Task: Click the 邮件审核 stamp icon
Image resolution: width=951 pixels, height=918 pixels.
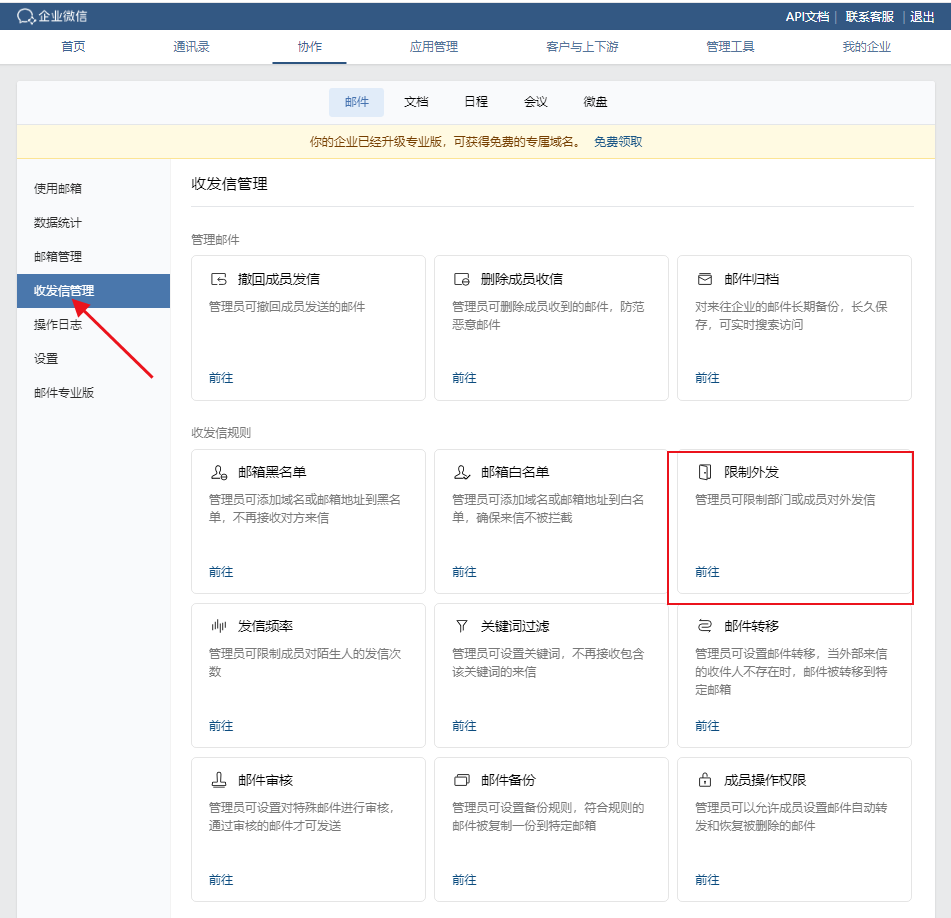Action: click(219, 780)
